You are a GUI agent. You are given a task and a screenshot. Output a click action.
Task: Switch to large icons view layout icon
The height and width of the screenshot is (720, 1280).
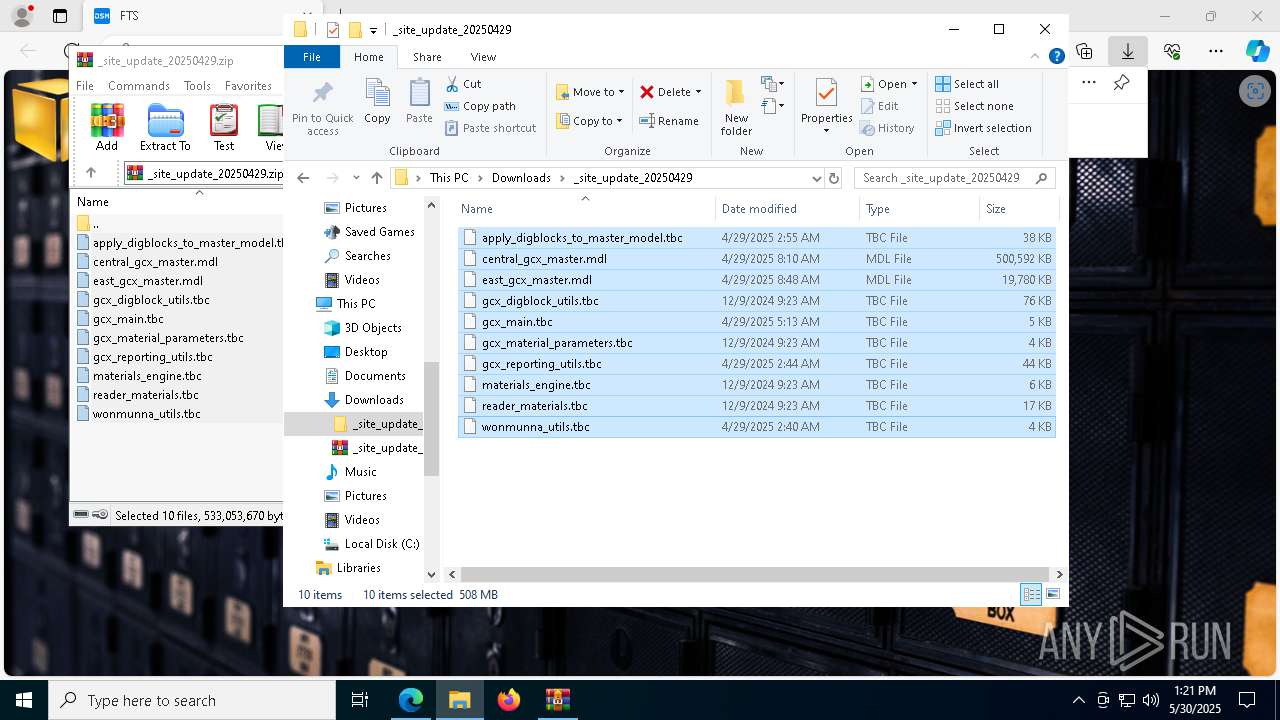[x=1052, y=594]
